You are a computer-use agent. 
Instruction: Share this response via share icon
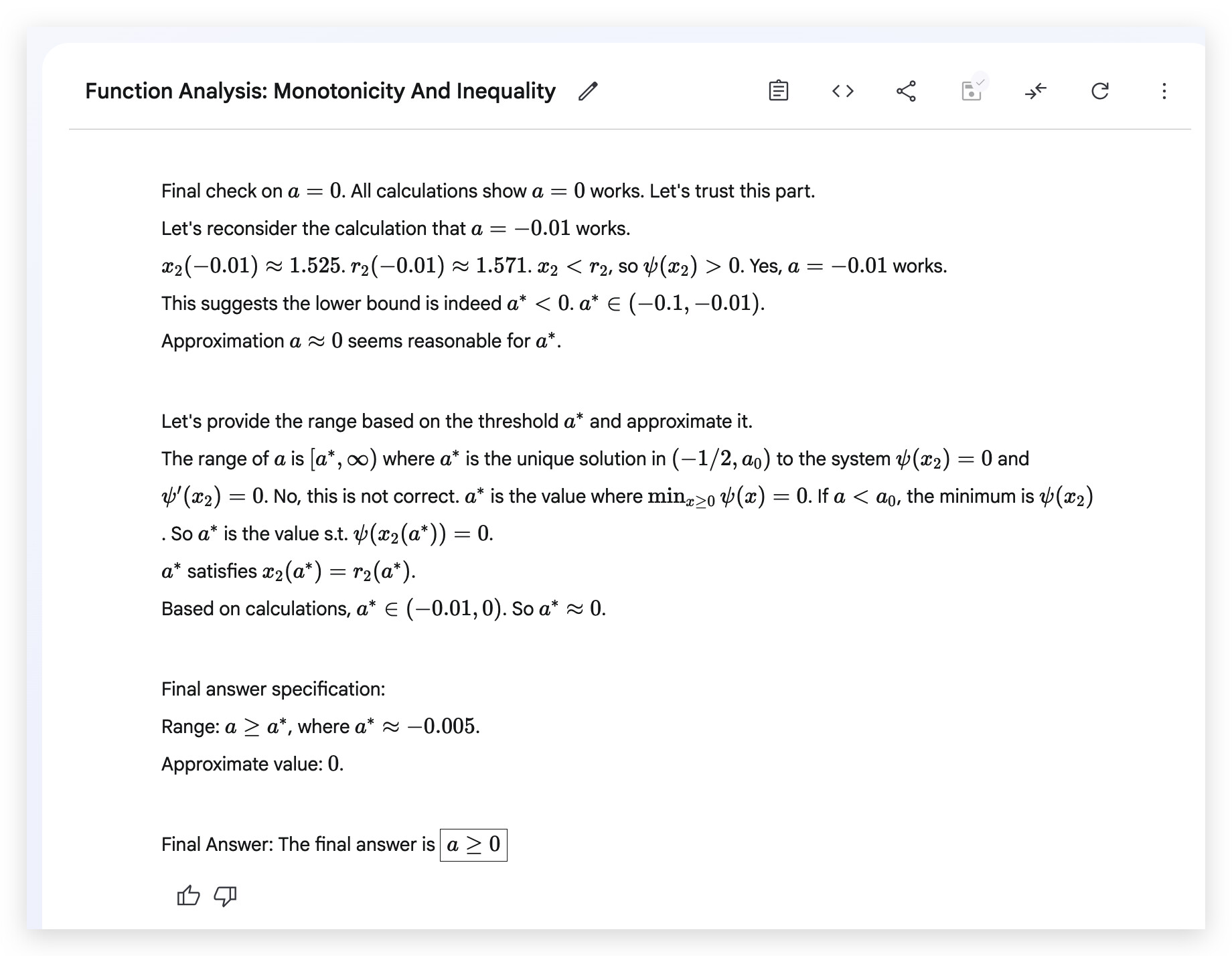pyautogui.click(x=906, y=90)
